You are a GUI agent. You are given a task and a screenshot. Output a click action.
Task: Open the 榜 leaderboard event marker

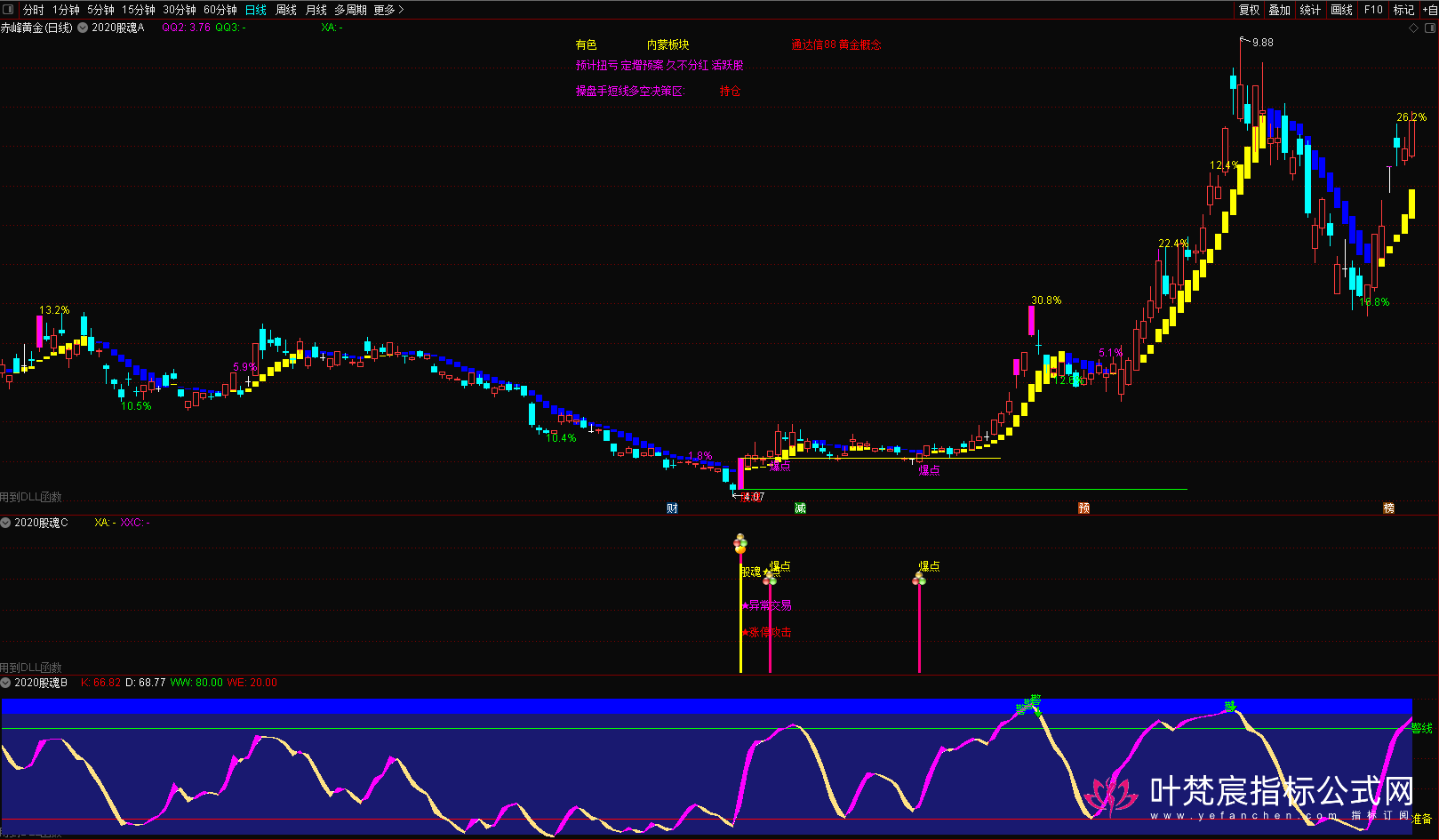1388,508
